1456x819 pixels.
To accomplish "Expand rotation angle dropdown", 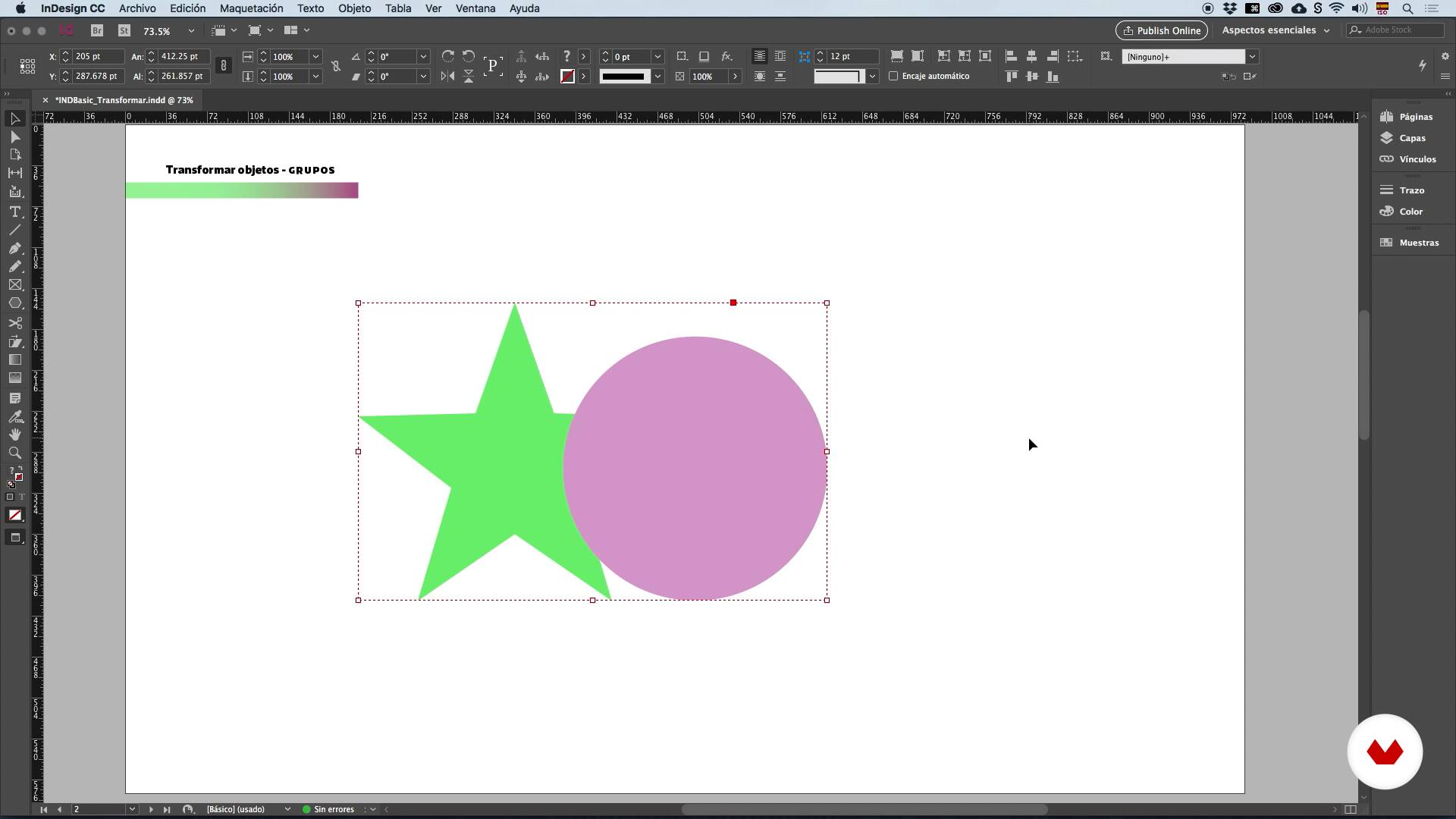I will [423, 57].
